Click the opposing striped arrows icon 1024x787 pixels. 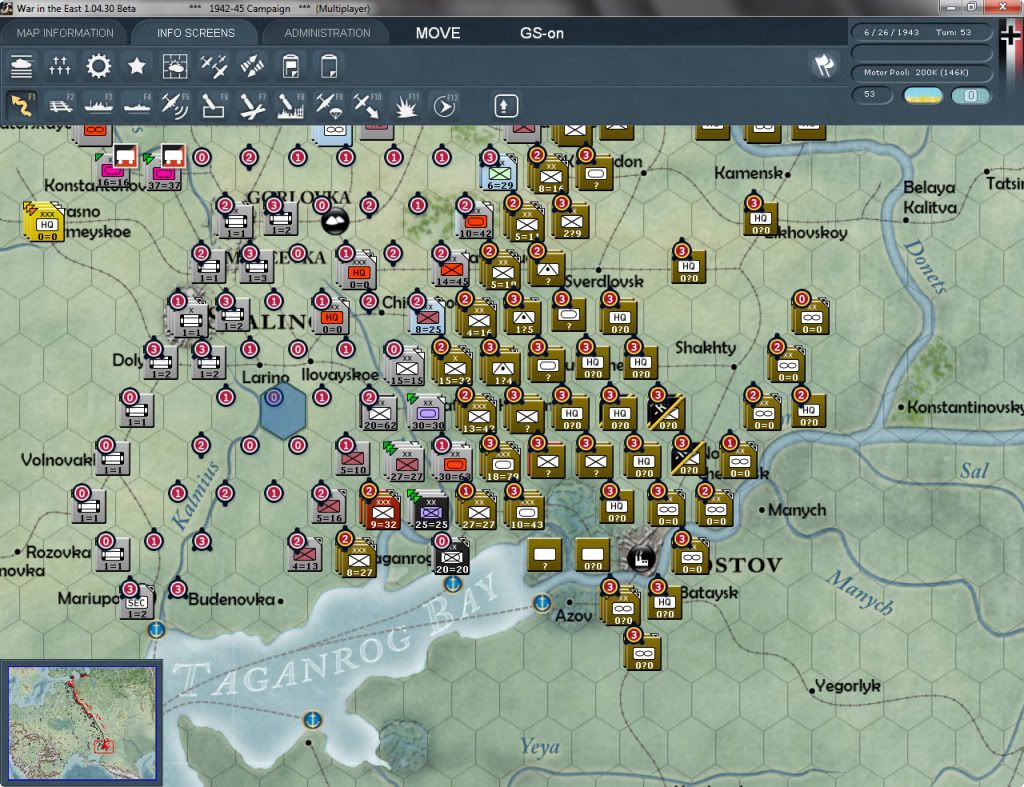[x=252, y=66]
